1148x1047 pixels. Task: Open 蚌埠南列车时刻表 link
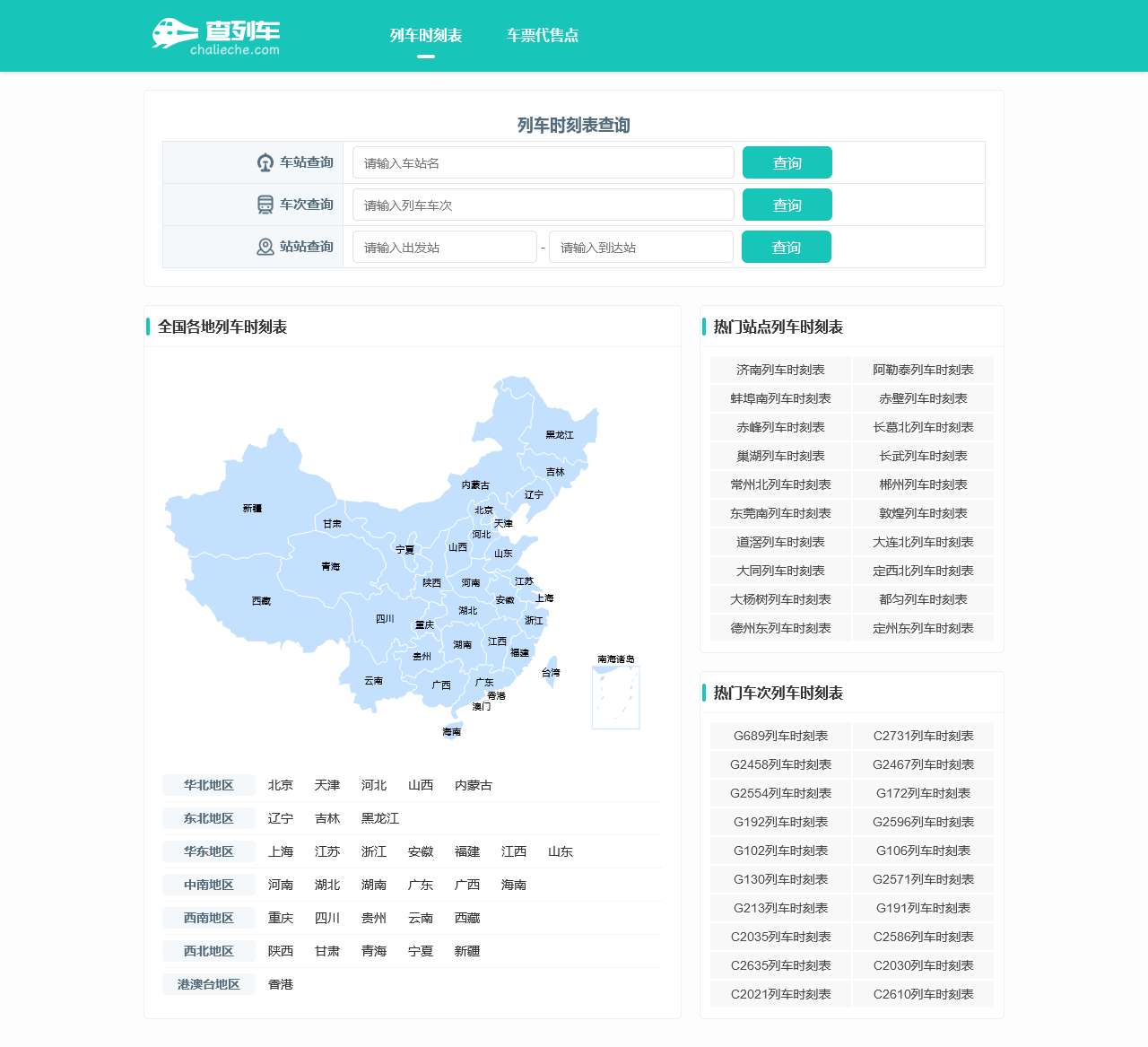780,398
